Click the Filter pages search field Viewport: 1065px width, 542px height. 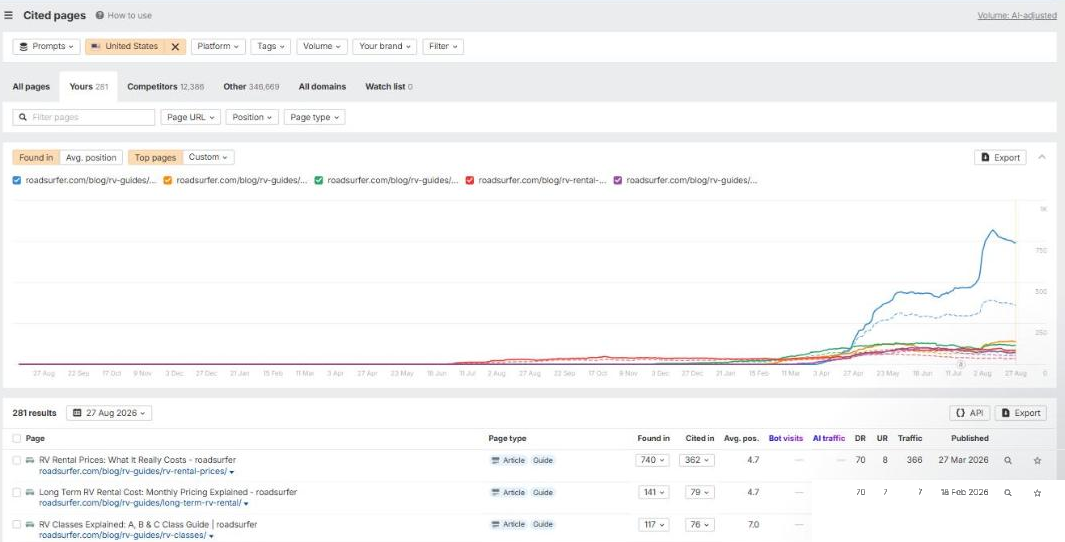coord(84,117)
